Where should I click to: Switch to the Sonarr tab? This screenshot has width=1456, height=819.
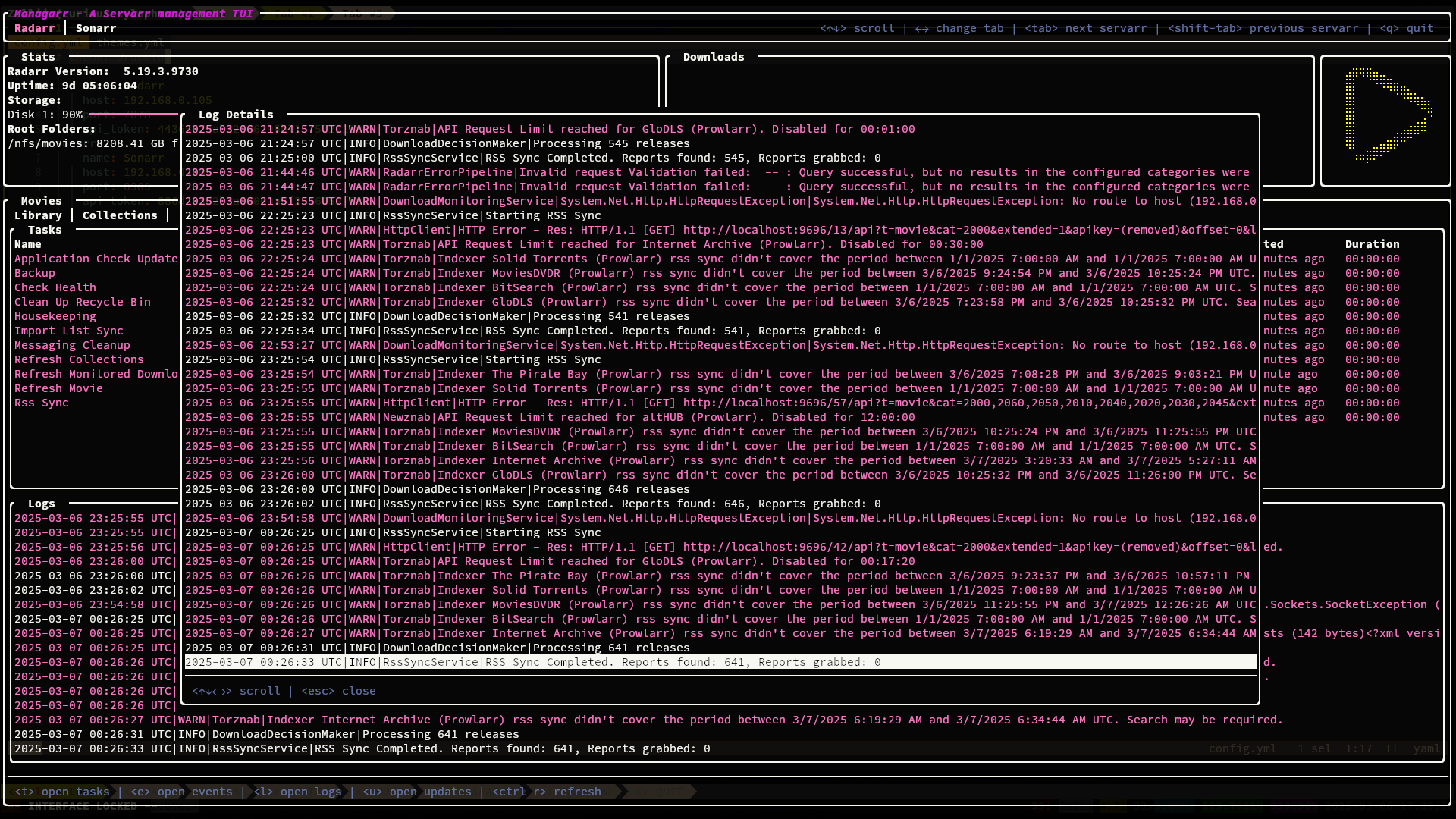(96, 28)
